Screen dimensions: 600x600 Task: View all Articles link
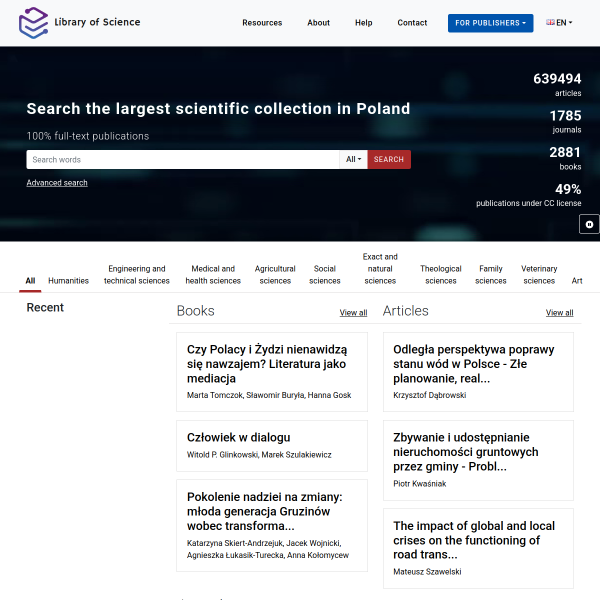(559, 313)
